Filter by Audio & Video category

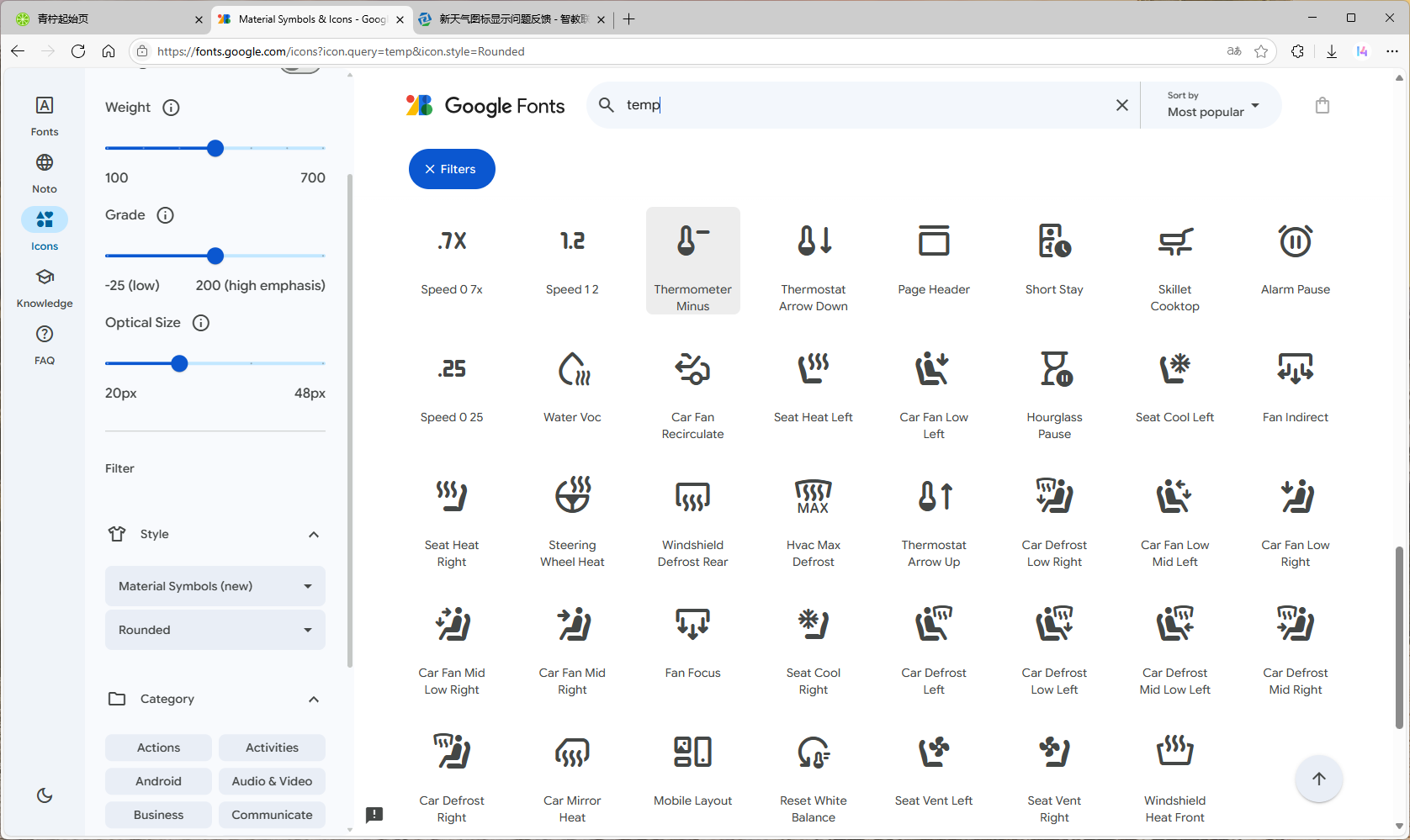pyautogui.click(x=272, y=781)
